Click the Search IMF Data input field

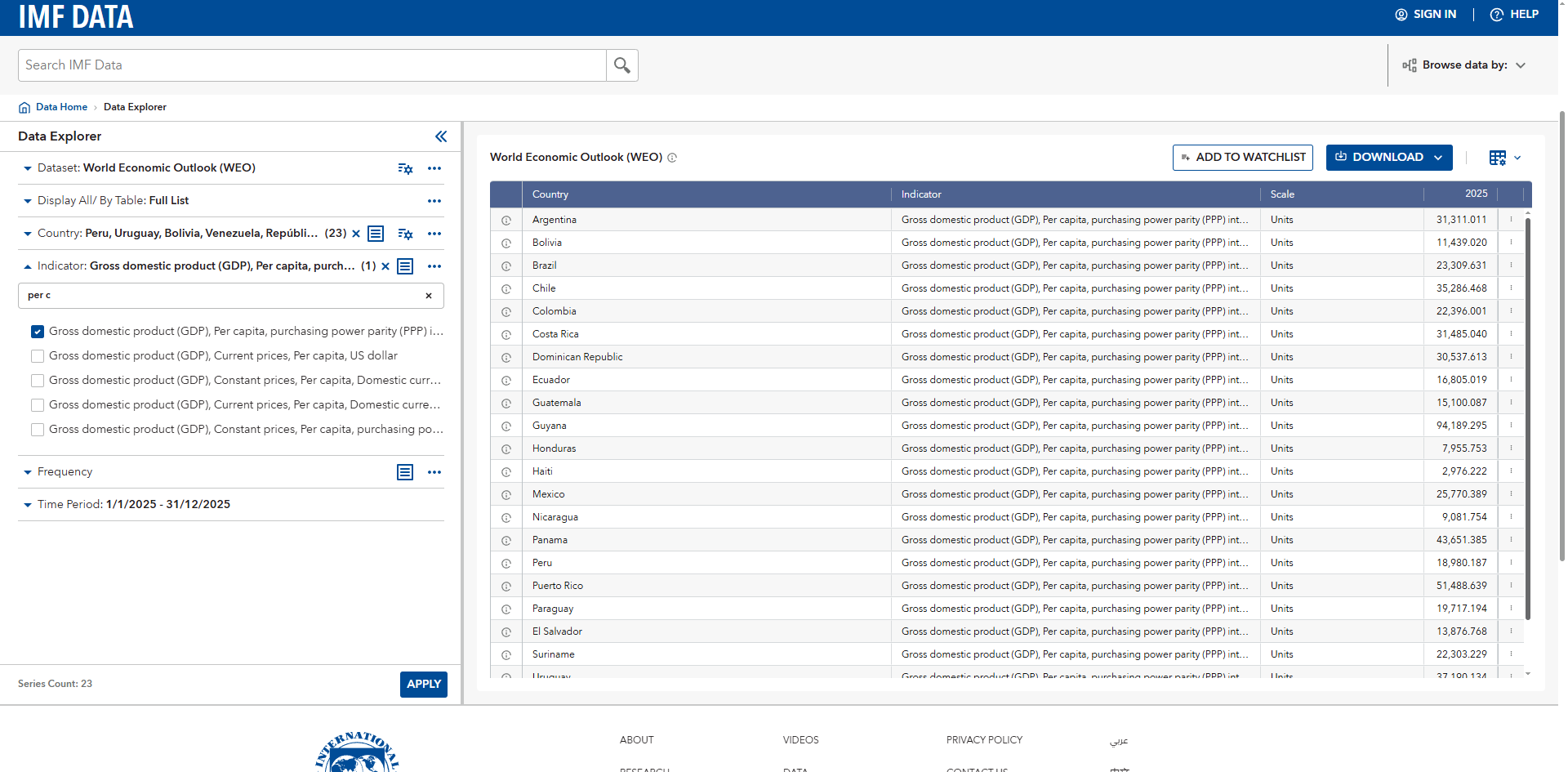tap(312, 65)
